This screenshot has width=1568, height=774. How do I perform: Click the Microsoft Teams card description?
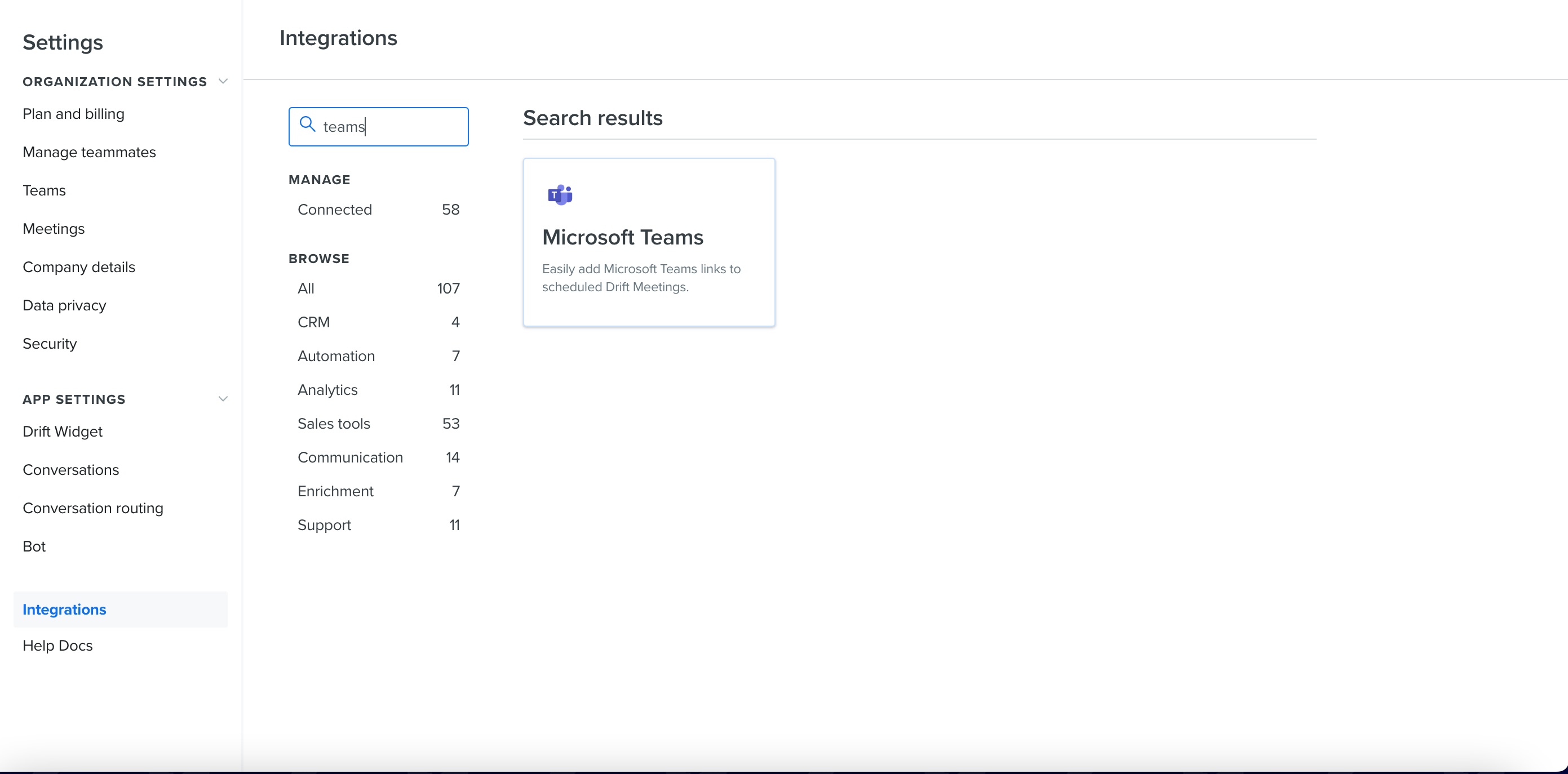(x=641, y=278)
